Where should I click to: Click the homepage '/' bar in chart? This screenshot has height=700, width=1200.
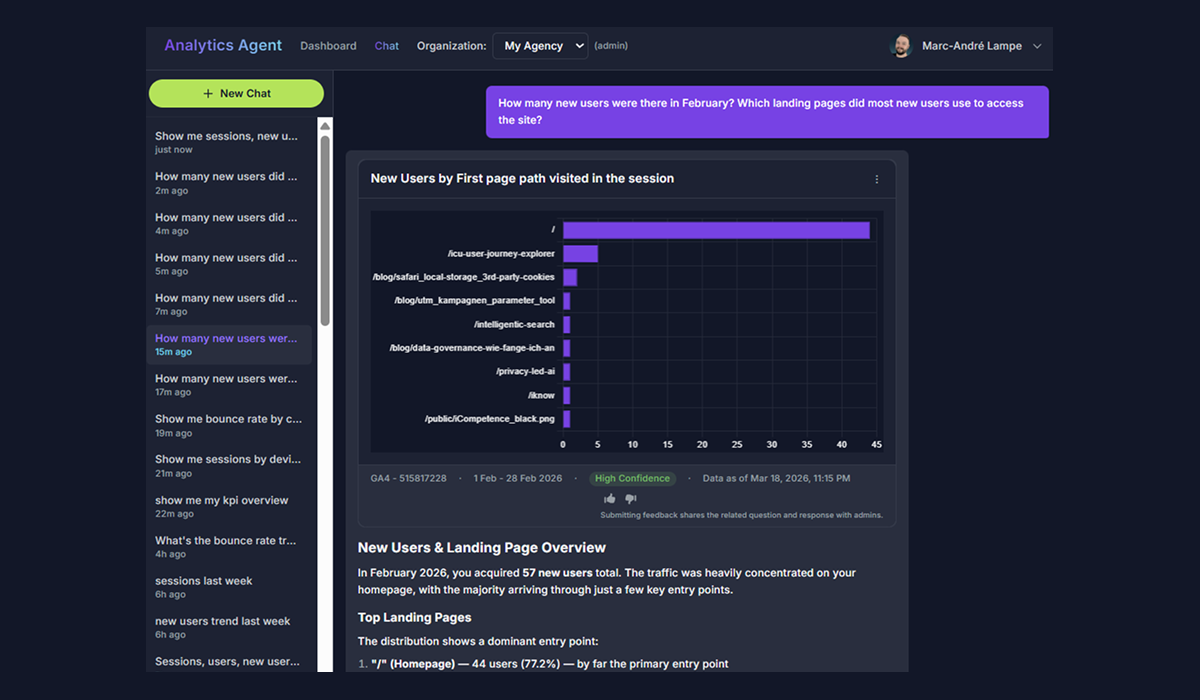click(x=716, y=230)
